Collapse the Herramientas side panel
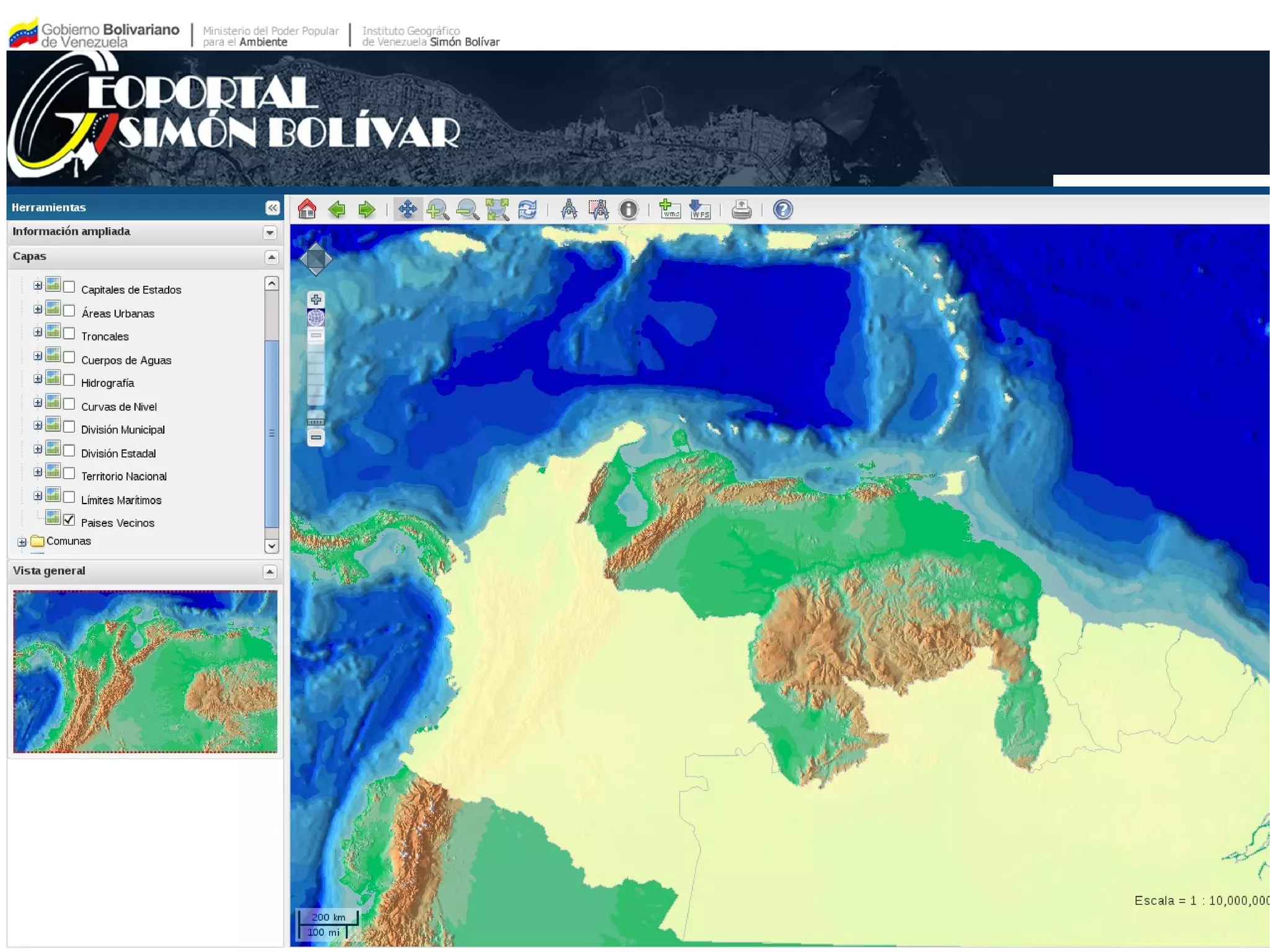 272,208
